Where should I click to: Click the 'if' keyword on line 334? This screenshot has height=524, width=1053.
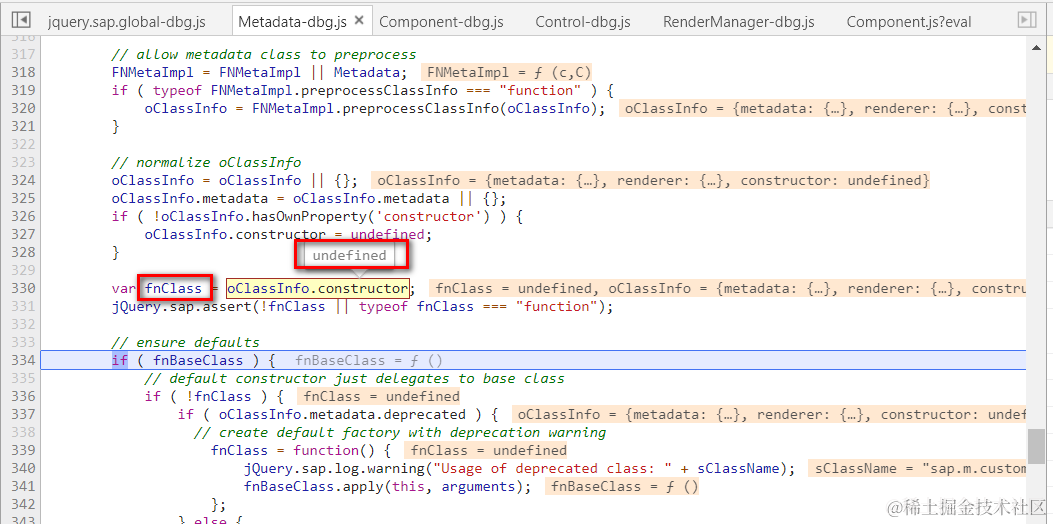(x=120, y=361)
